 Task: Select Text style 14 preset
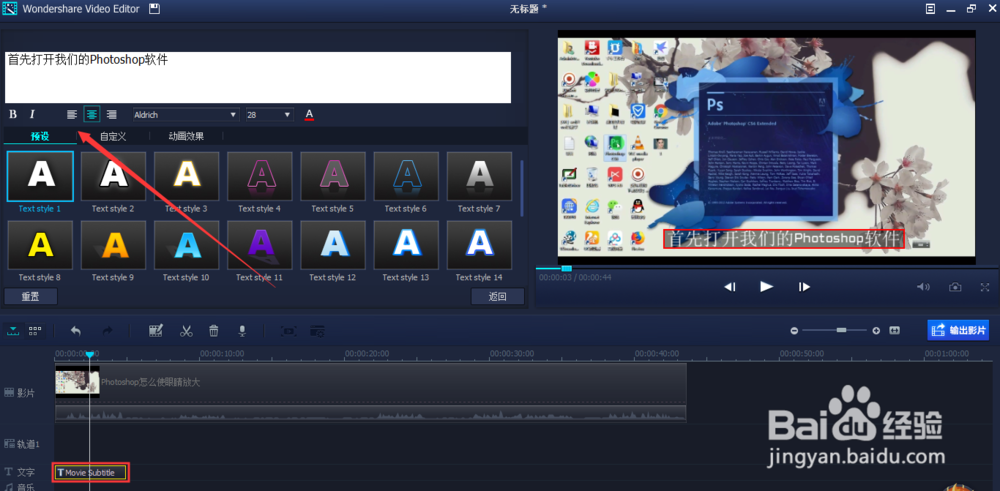point(479,245)
